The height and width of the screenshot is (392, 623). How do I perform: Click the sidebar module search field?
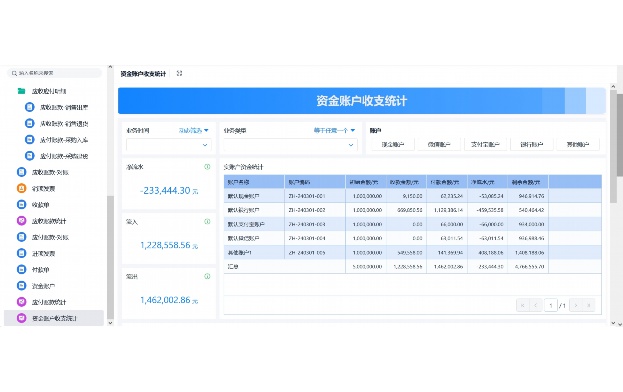[x=55, y=73]
